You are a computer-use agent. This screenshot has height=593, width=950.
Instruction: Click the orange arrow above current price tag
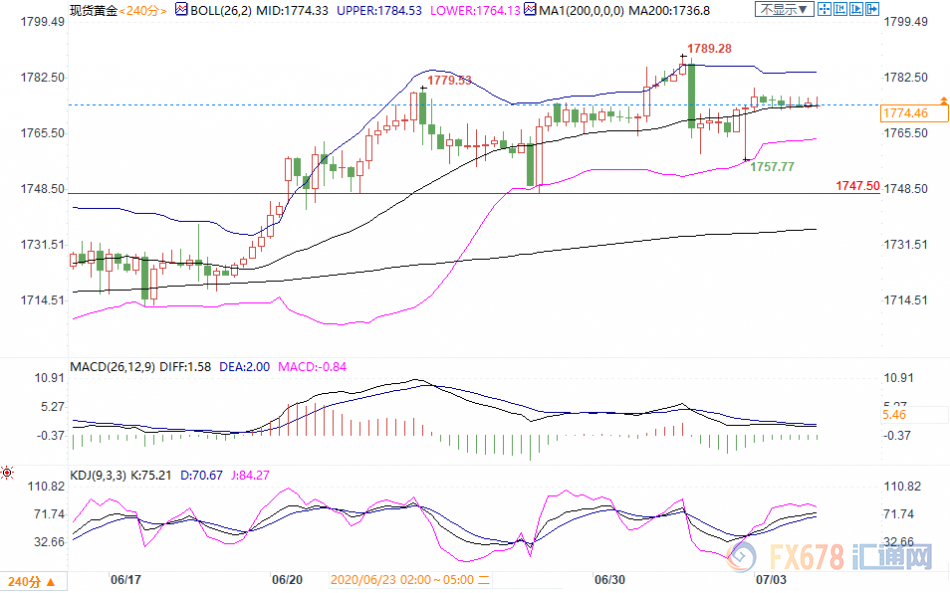(942, 100)
